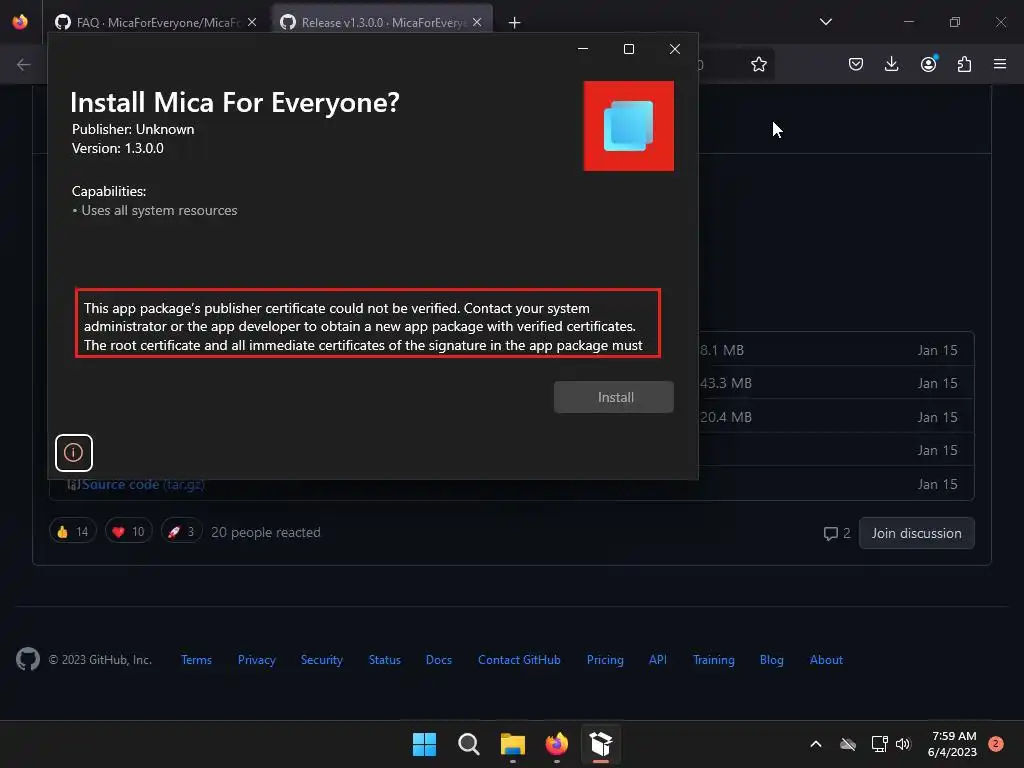Open Docs footer link

[439, 660]
